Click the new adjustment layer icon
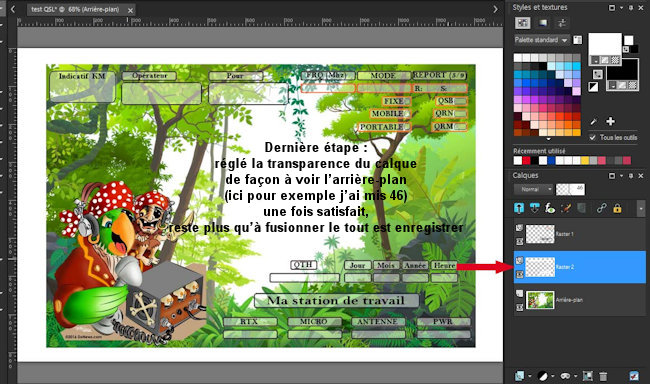The image size is (650, 384). tap(543, 376)
